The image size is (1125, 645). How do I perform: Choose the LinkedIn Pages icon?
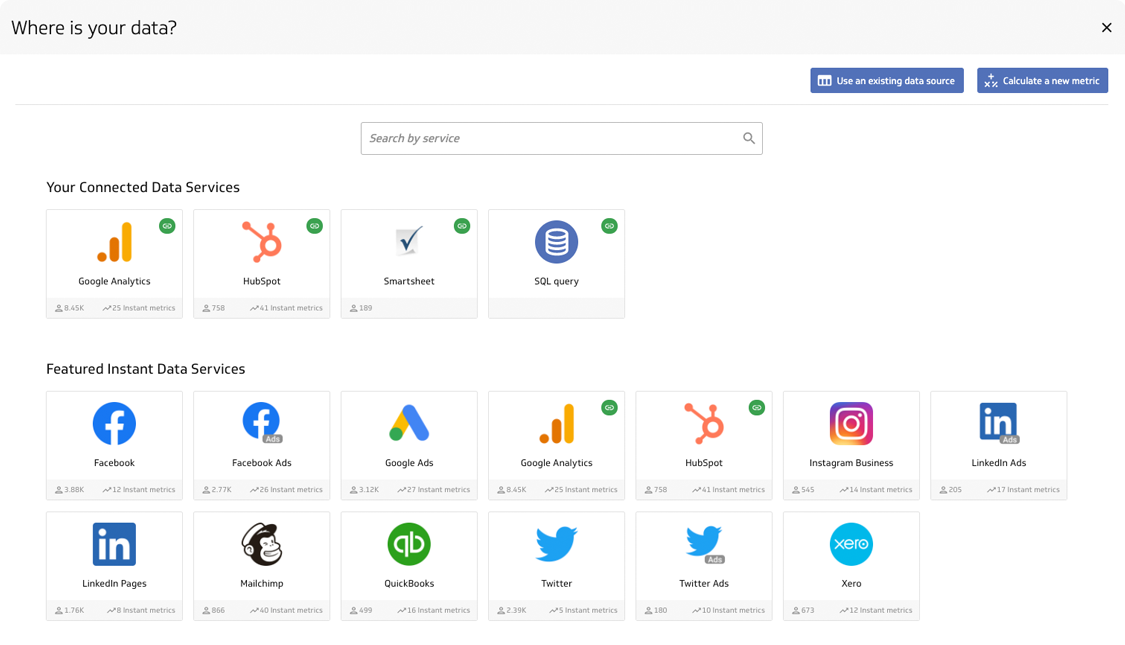[114, 544]
